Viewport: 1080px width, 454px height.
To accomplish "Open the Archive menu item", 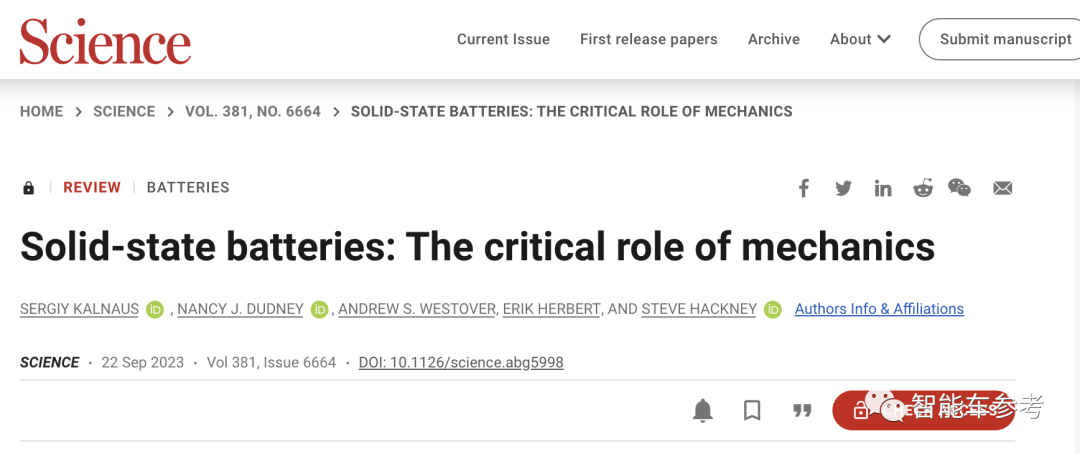I will pos(773,39).
